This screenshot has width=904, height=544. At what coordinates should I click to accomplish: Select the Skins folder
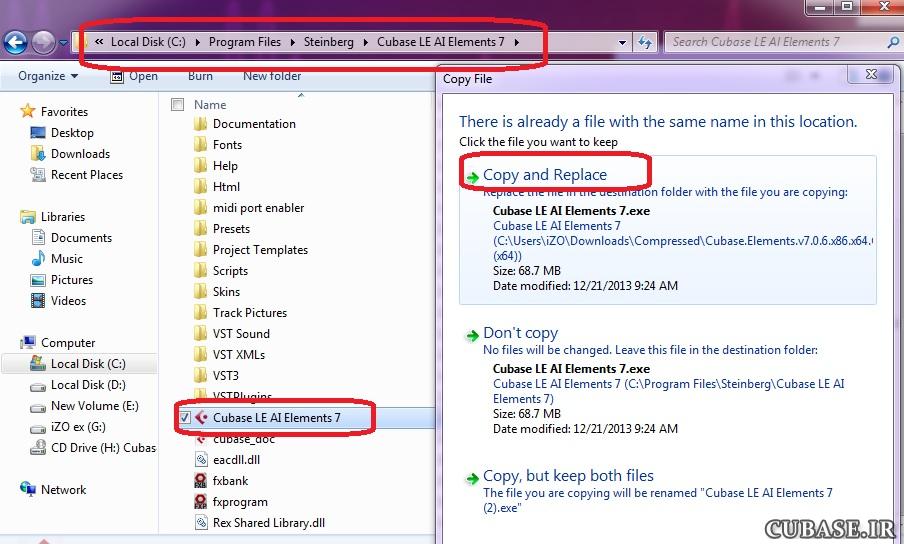pos(226,292)
